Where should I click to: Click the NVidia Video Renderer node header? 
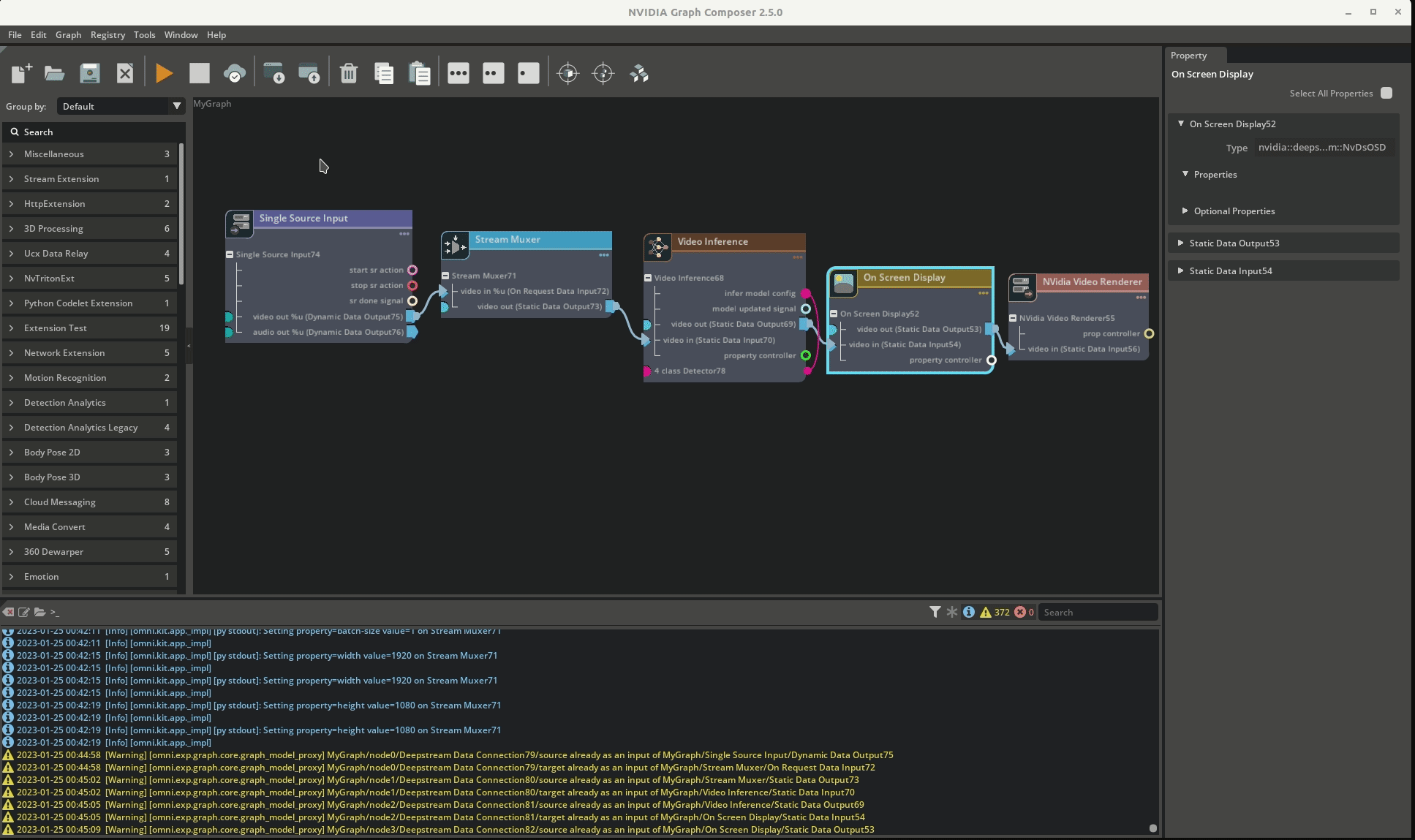click(x=1092, y=281)
